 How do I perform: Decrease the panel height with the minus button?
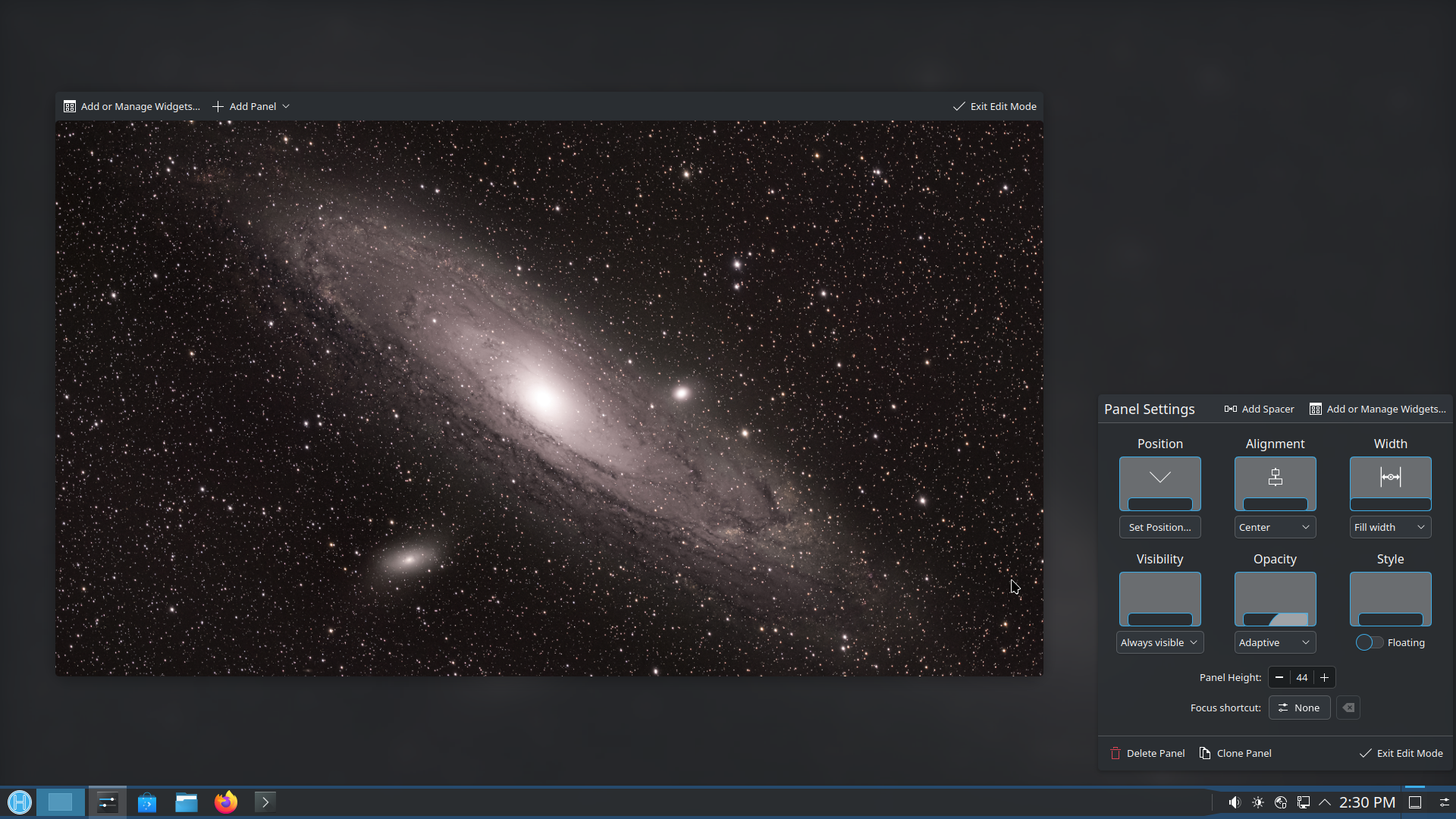point(1279,678)
